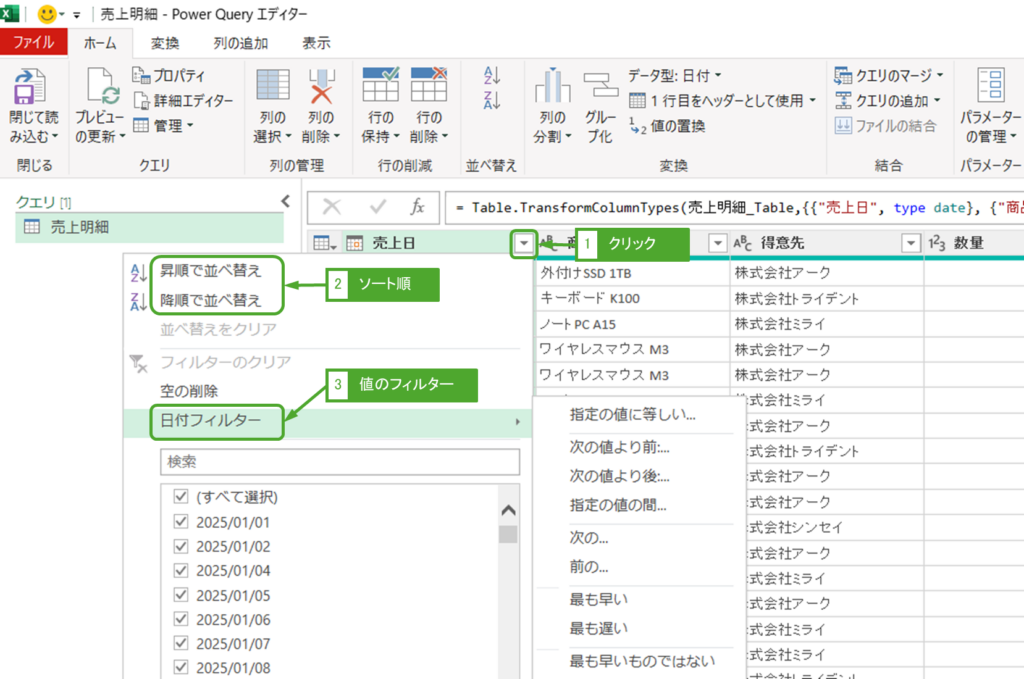Toggle the 2025/01/05 date checkbox
Viewport: 1024px width, 679px height.
pos(181,595)
